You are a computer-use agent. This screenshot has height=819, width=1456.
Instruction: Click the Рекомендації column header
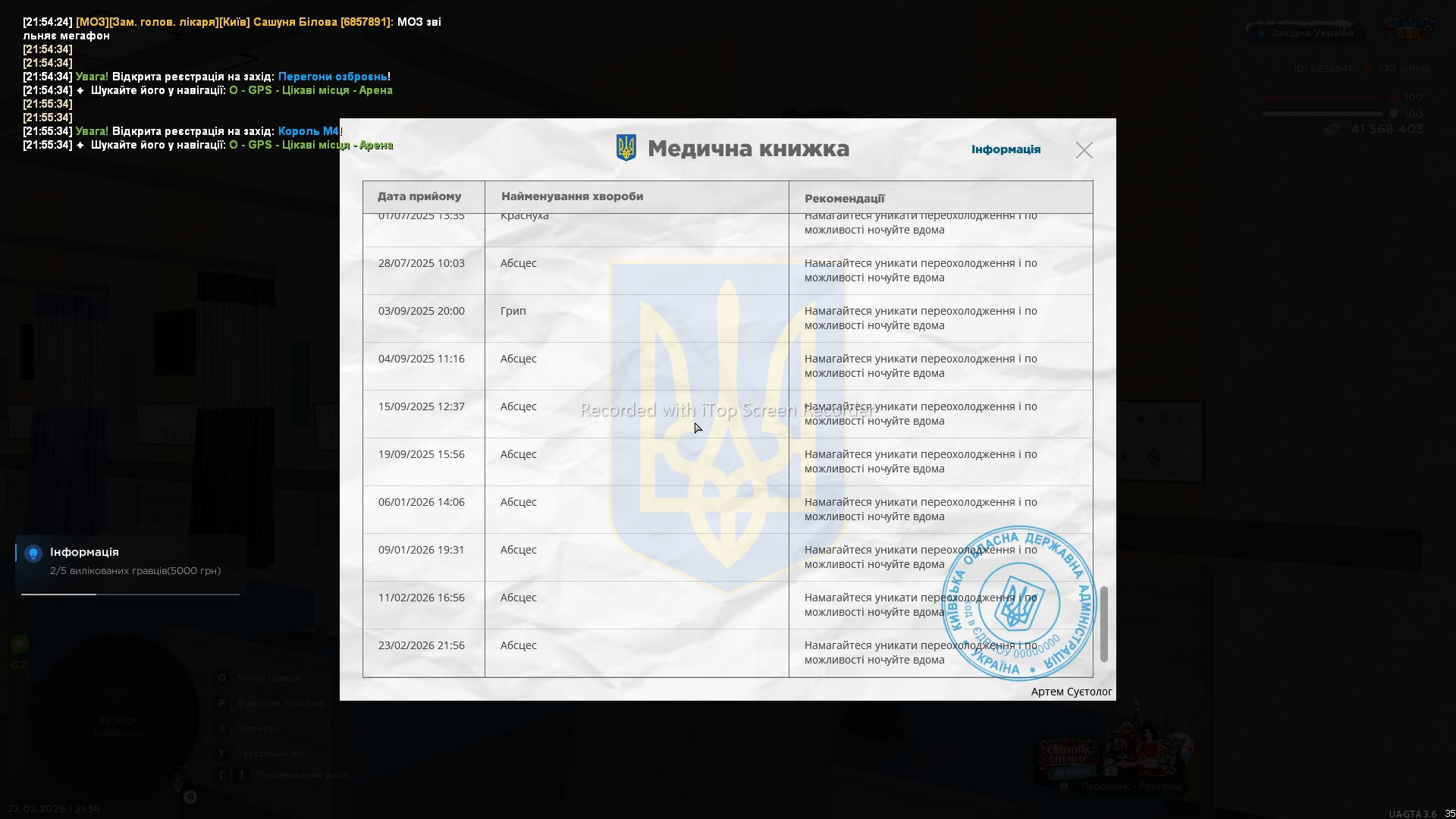pos(844,199)
